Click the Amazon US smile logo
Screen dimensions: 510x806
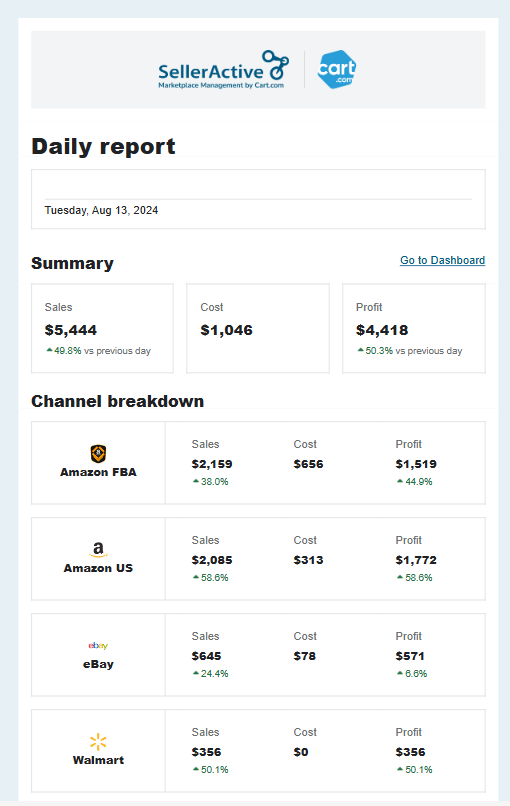[98, 549]
